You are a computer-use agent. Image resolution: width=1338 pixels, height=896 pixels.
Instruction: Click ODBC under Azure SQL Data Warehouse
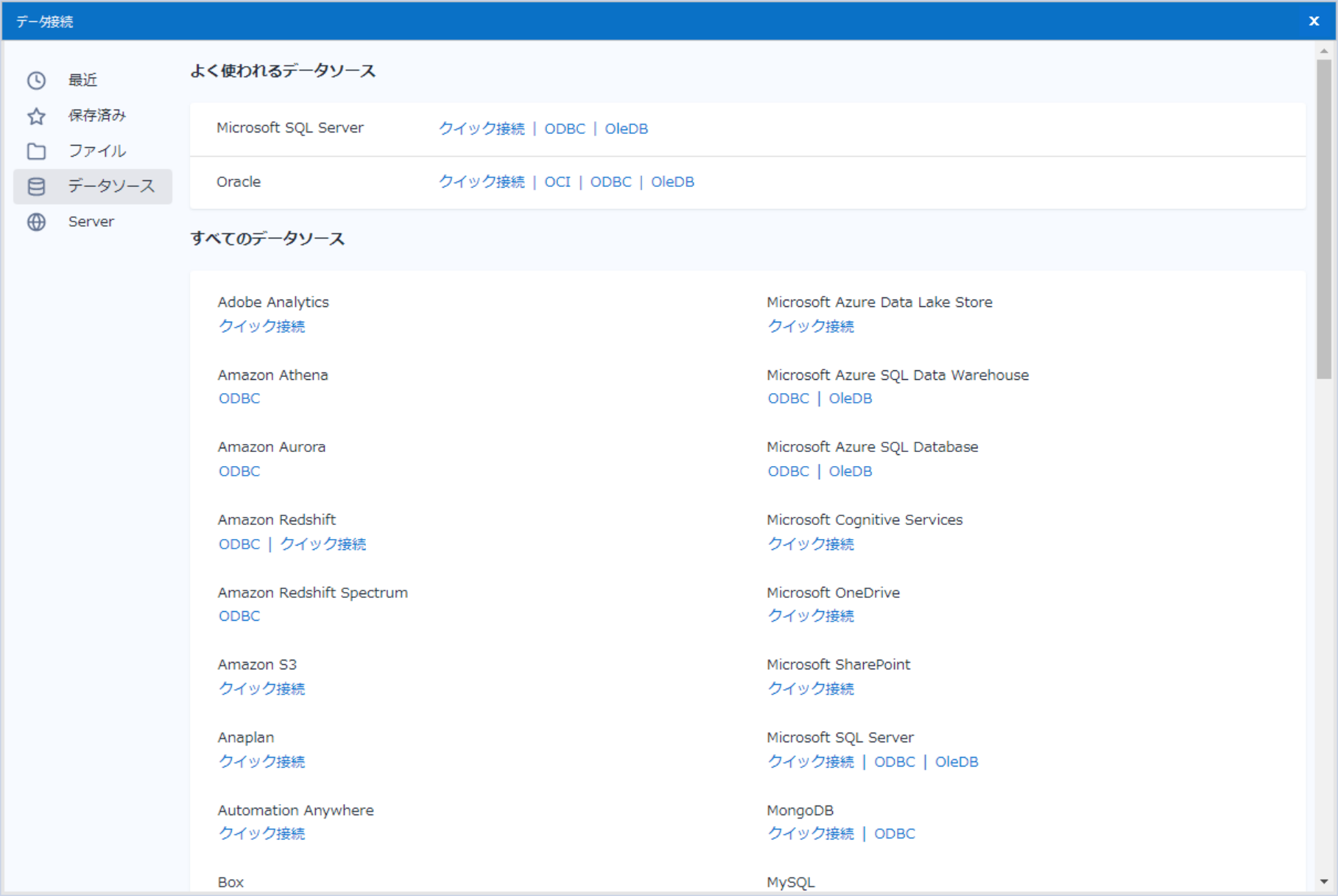click(x=789, y=398)
